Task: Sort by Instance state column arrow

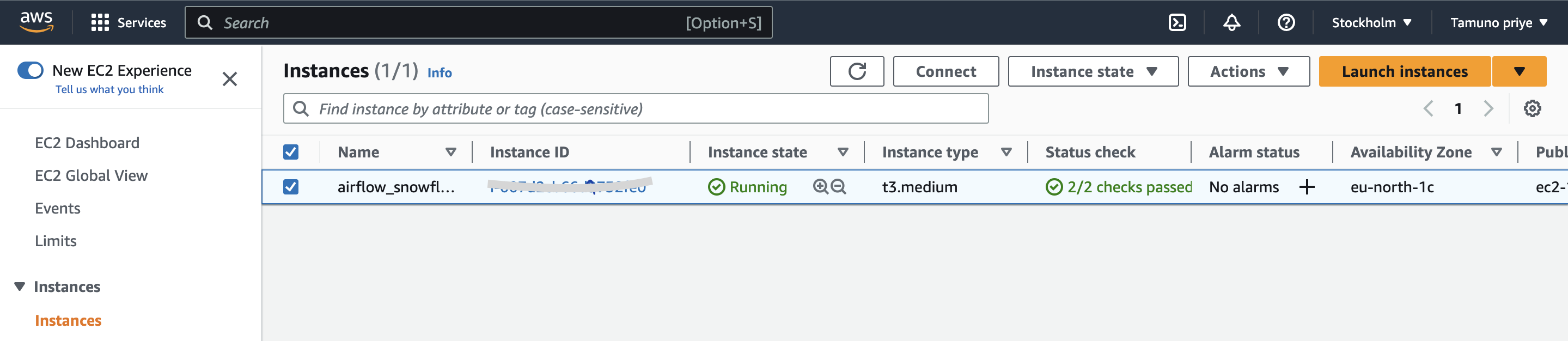Action: point(843,151)
